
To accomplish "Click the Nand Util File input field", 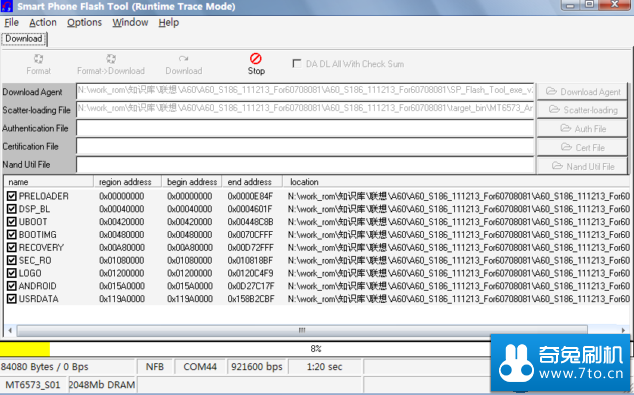I will [x=305, y=165].
